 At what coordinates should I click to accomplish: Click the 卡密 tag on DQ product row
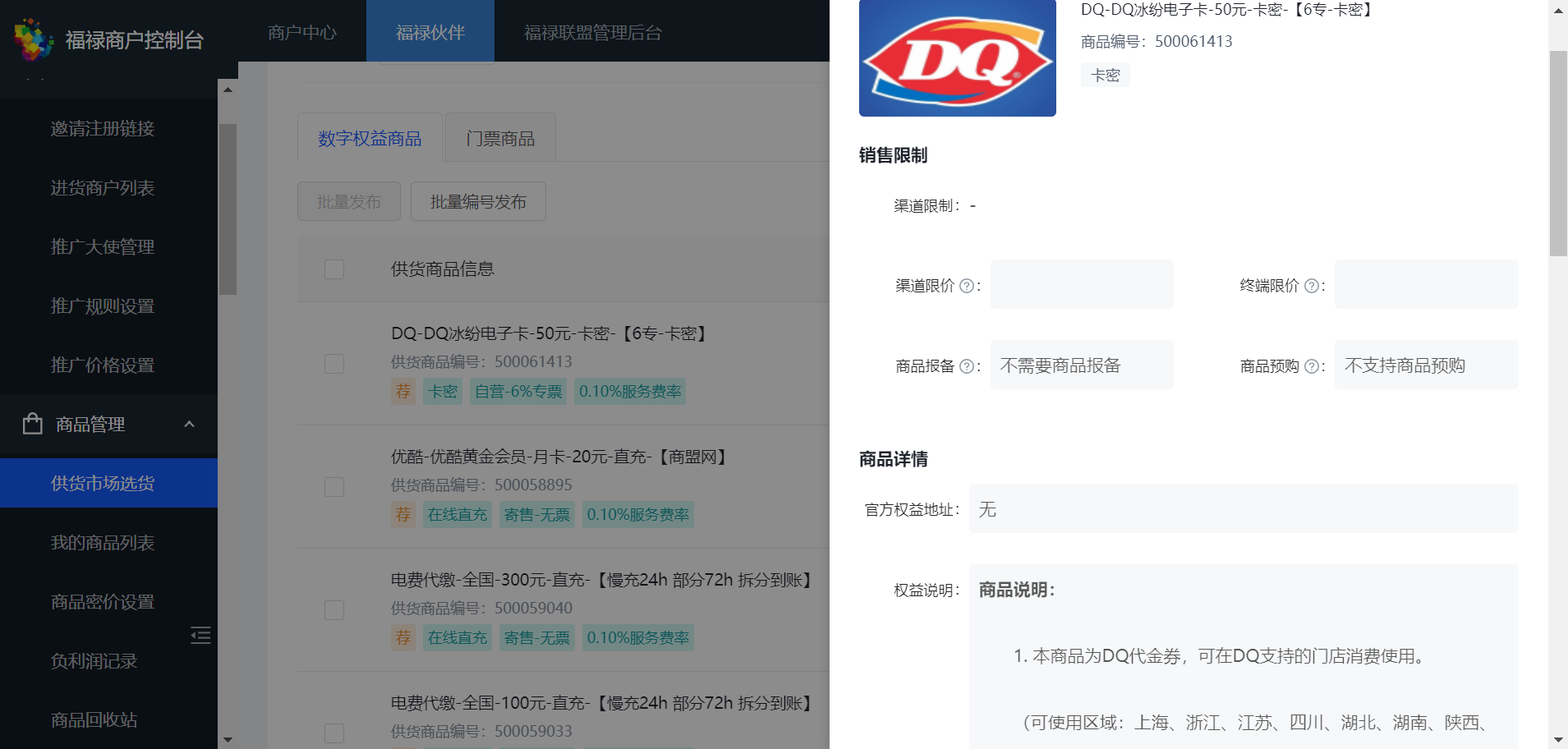(x=444, y=392)
